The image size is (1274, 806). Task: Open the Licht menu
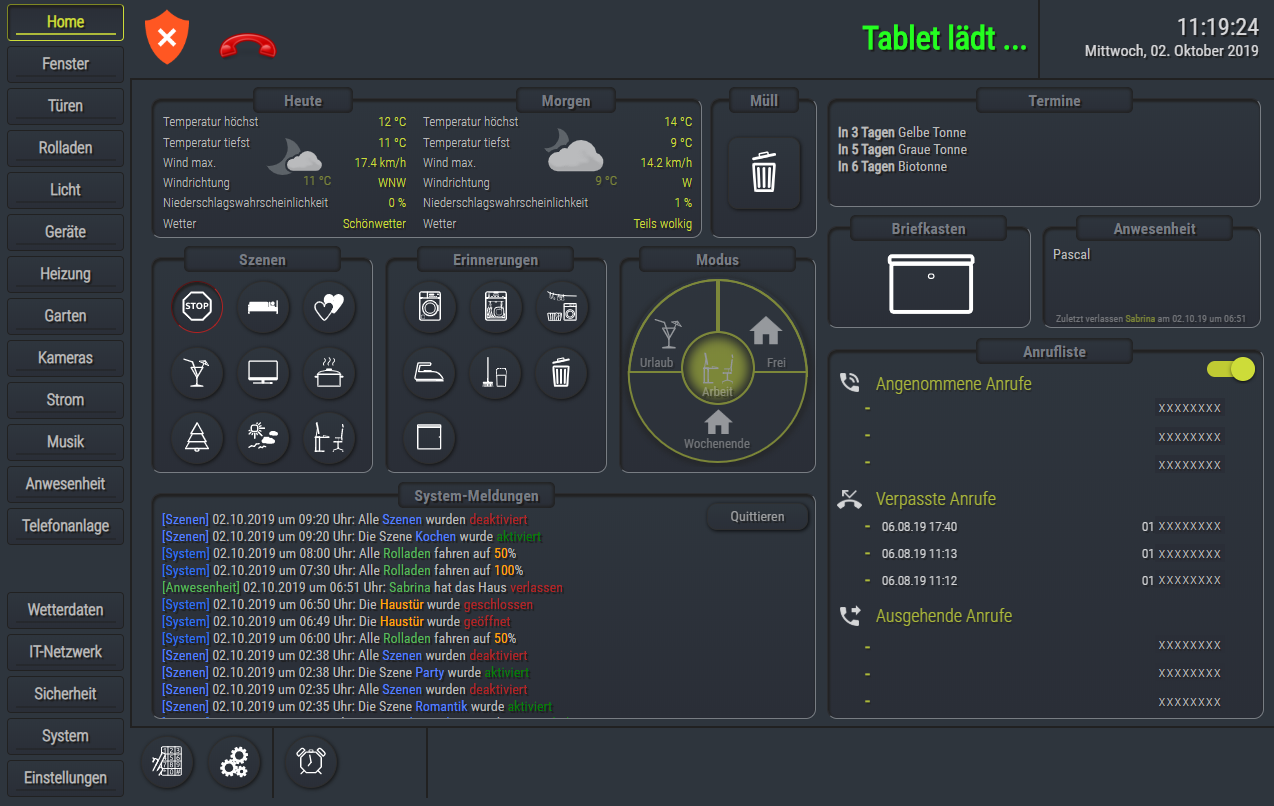pos(66,190)
